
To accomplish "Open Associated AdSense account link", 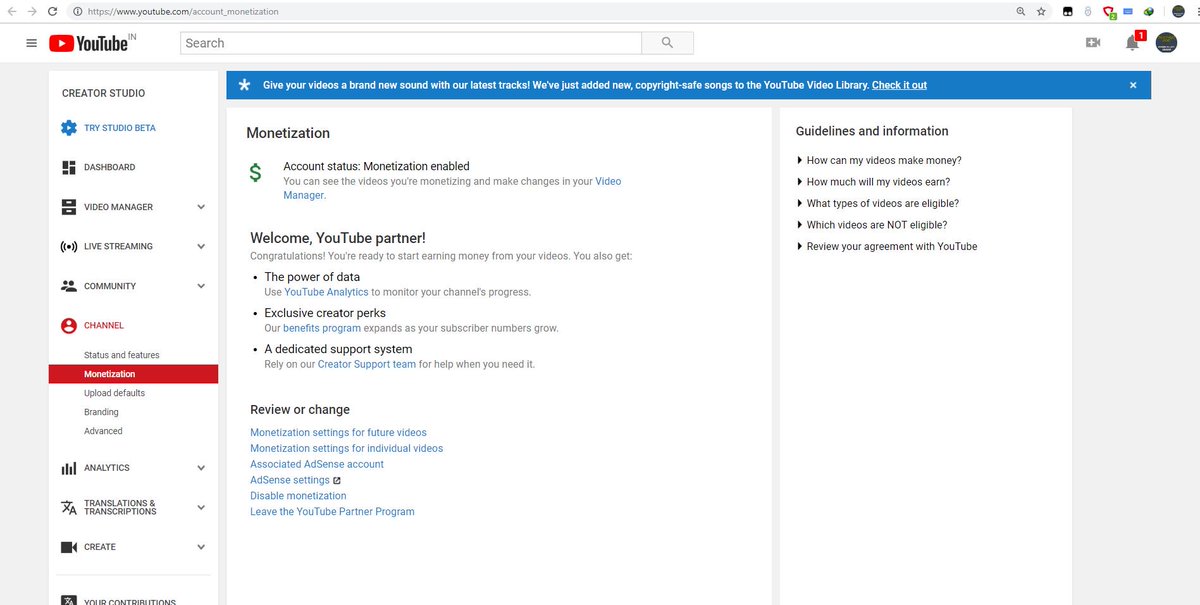I will (317, 464).
